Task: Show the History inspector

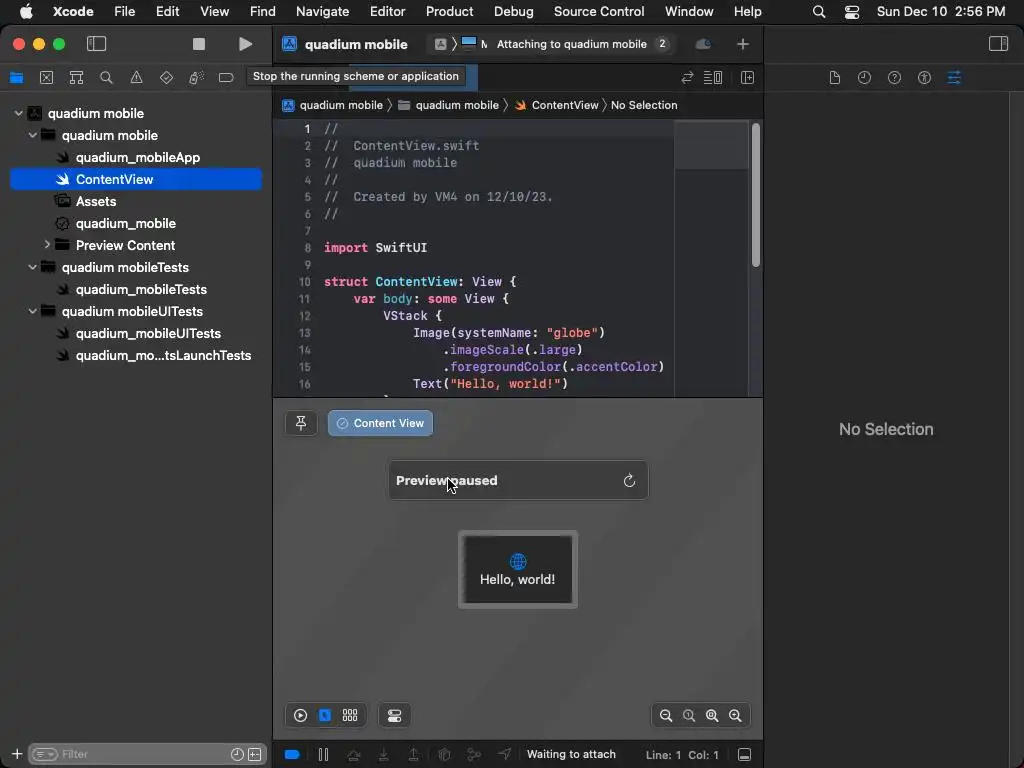Action: (x=865, y=78)
